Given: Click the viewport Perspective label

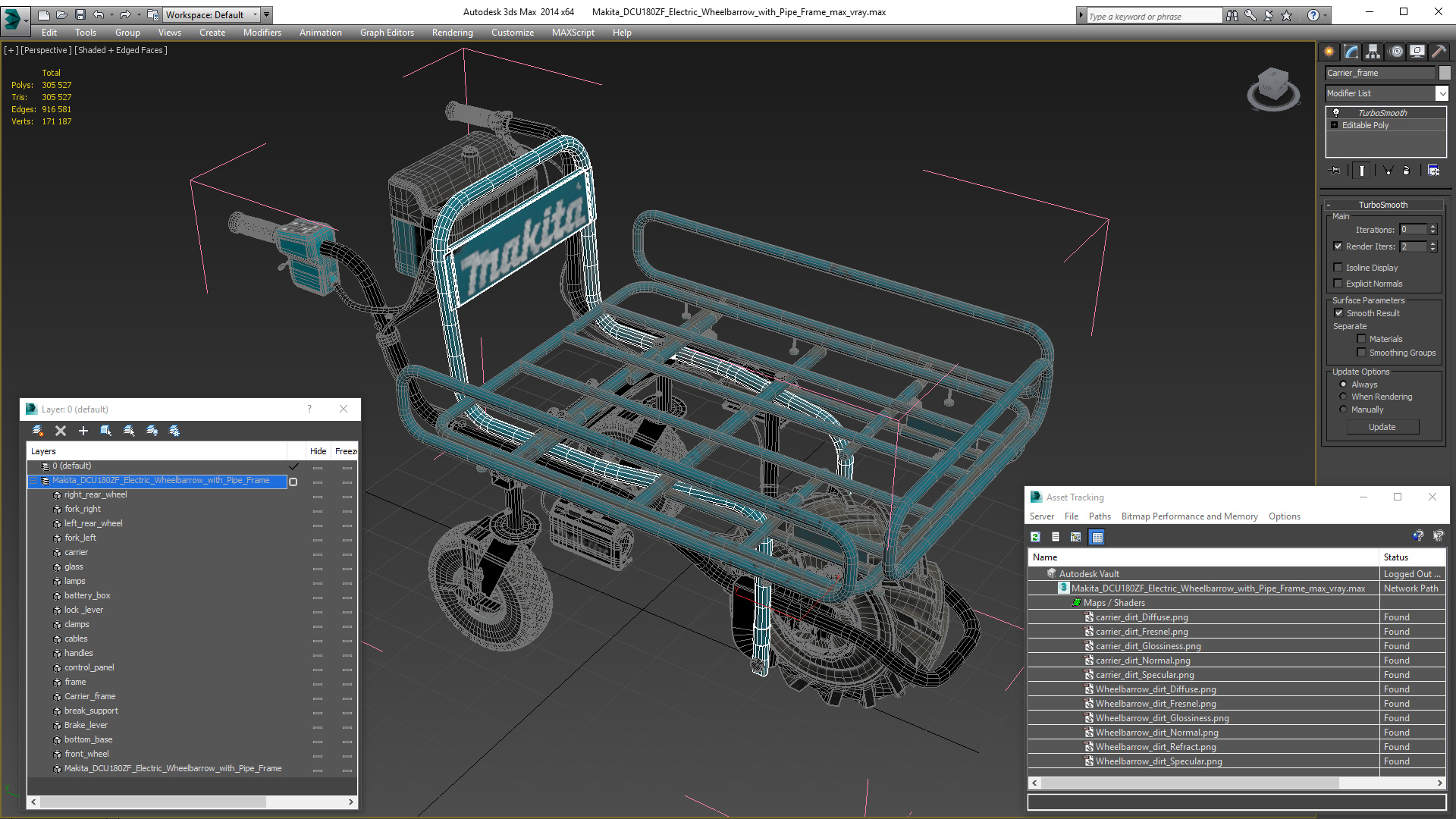Looking at the screenshot, I should pos(45,50).
